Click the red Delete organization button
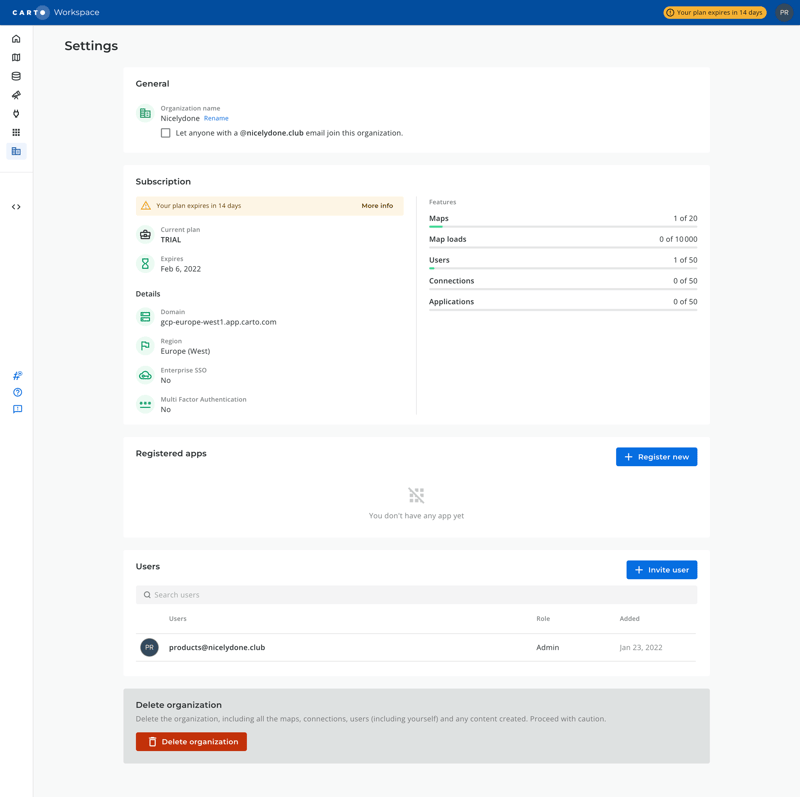This screenshot has width=800, height=797. (191, 741)
